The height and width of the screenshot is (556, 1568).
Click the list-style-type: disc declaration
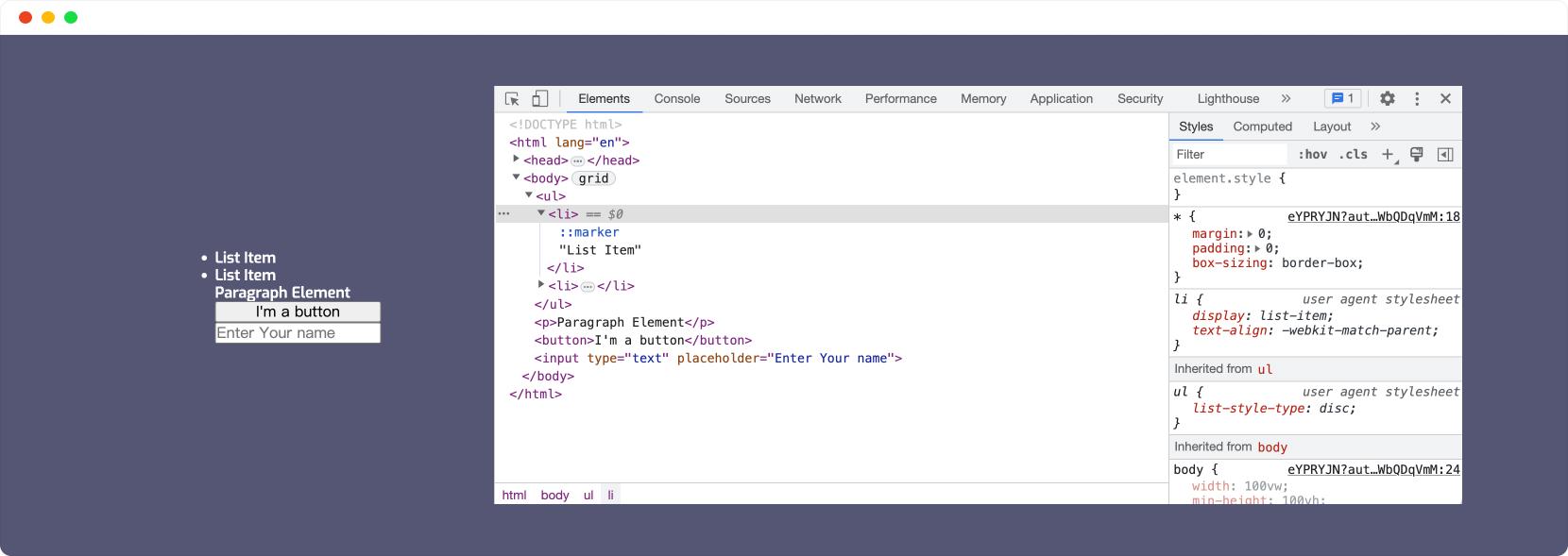1273,409
